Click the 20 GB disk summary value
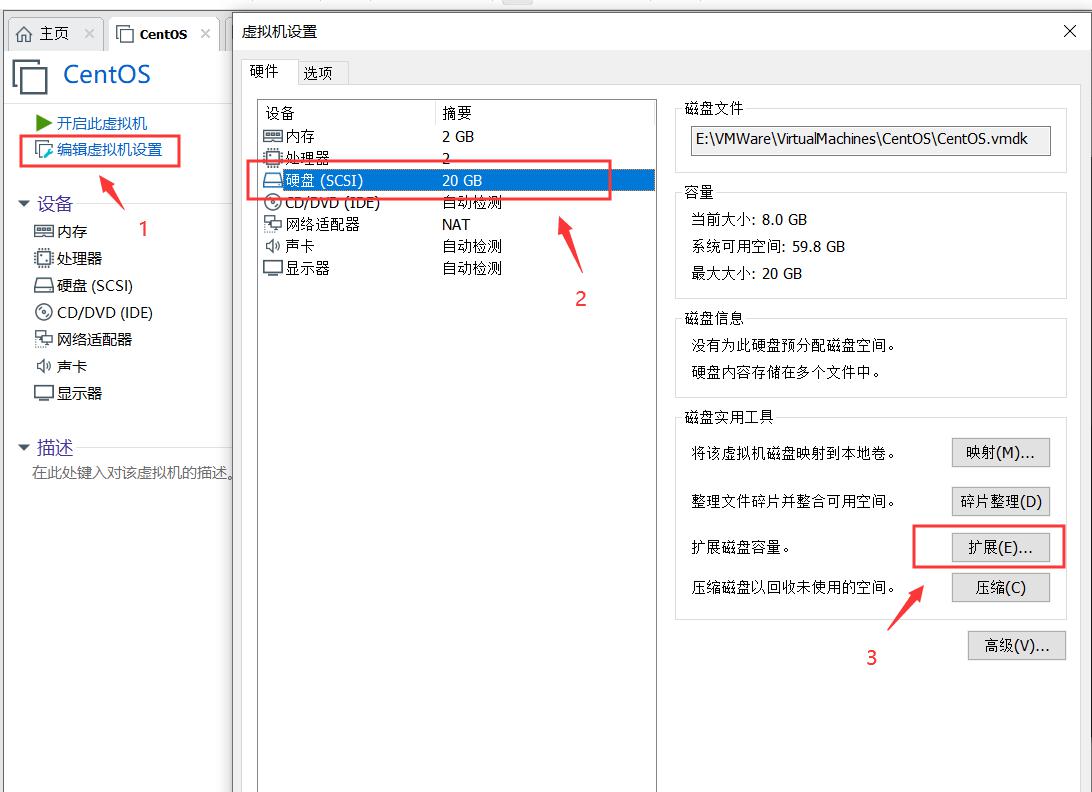 tap(462, 180)
